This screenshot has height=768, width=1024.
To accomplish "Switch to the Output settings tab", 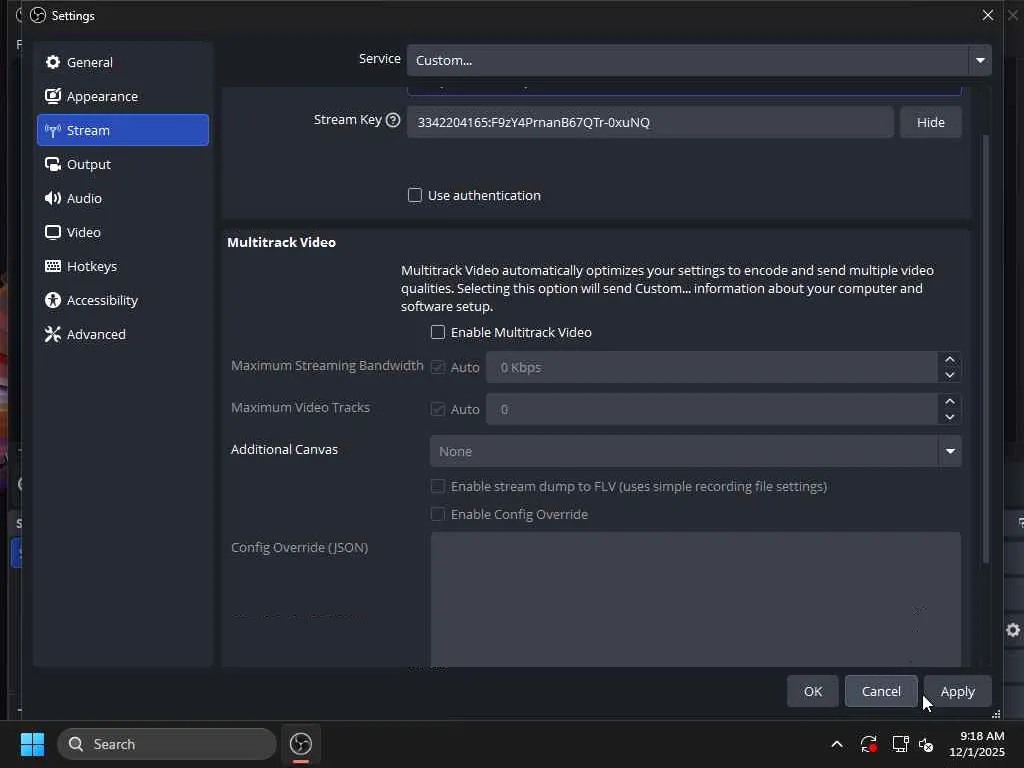I will [x=123, y=164].
